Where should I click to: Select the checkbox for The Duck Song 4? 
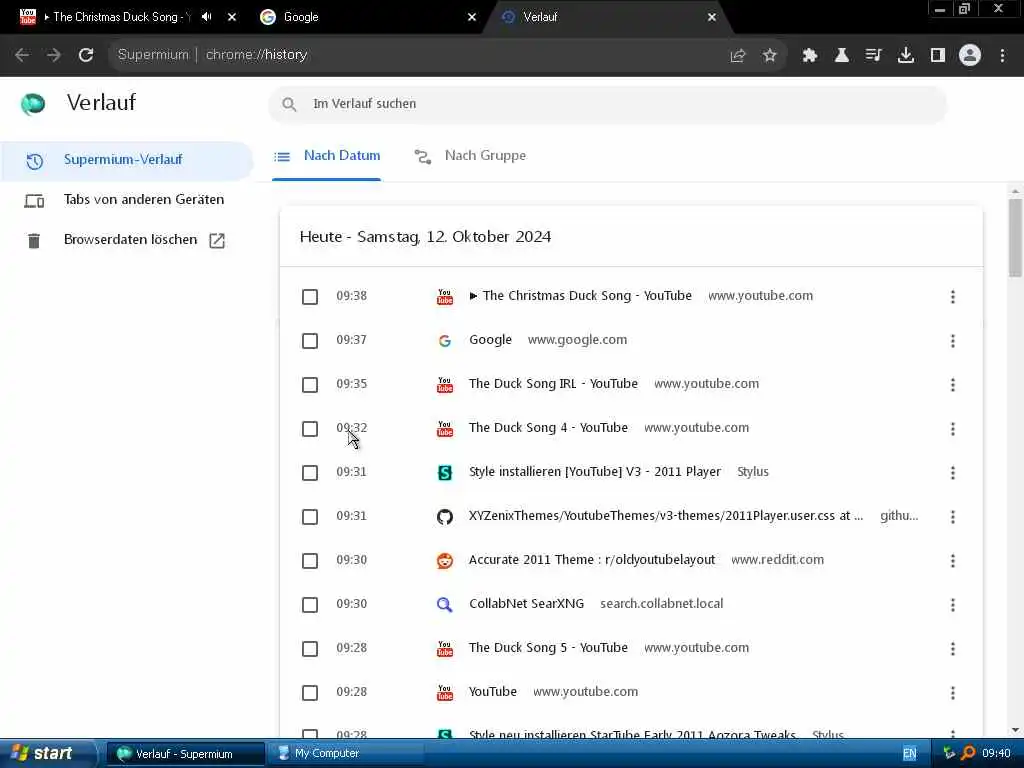click(310, 429)
